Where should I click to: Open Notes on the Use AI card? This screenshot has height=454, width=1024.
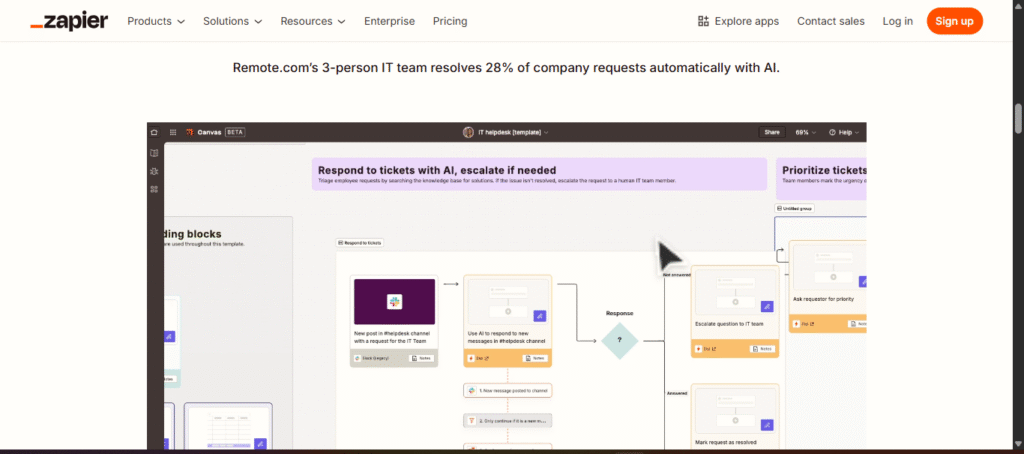coord(534,358)
